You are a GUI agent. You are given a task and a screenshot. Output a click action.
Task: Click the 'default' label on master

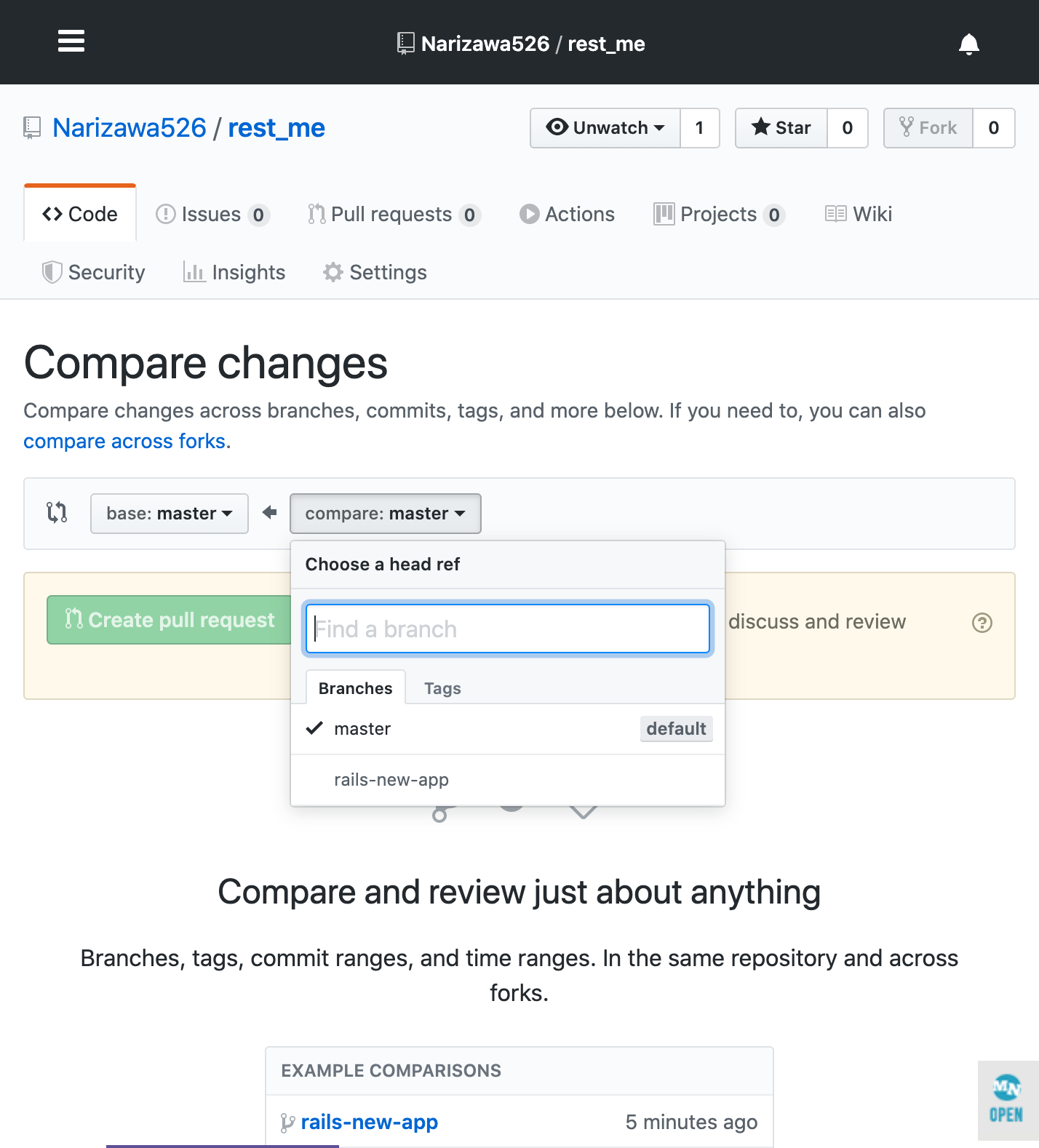click(676, 729)
